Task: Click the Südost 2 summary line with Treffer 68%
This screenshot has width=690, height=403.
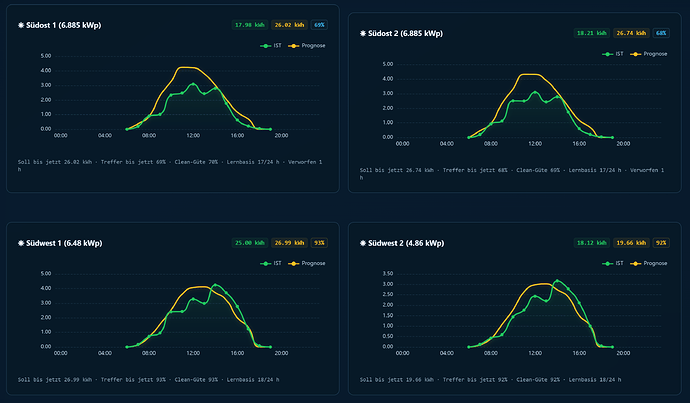Action: coord(512,173)
